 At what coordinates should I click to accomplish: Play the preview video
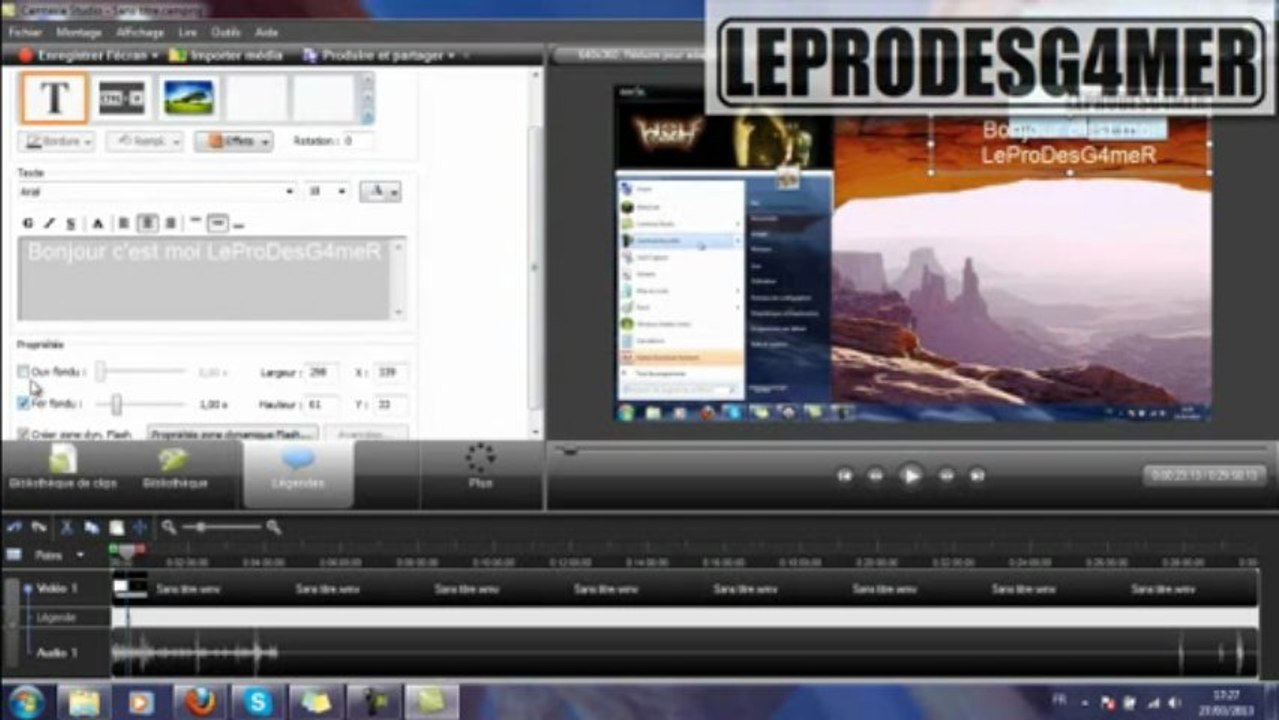pyautogui.click(x=910, y=476)
